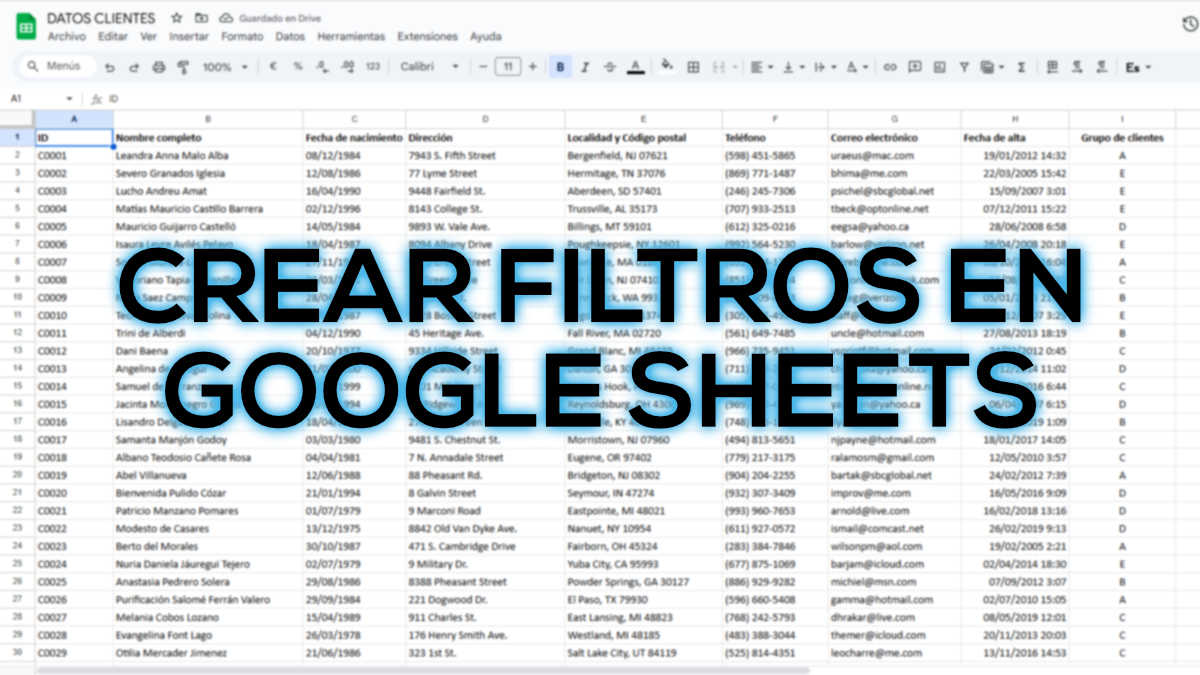Viewport: 1200px width, 675px height.
Task: Open the 100% zoom dropdown
Action: (225, 67)
